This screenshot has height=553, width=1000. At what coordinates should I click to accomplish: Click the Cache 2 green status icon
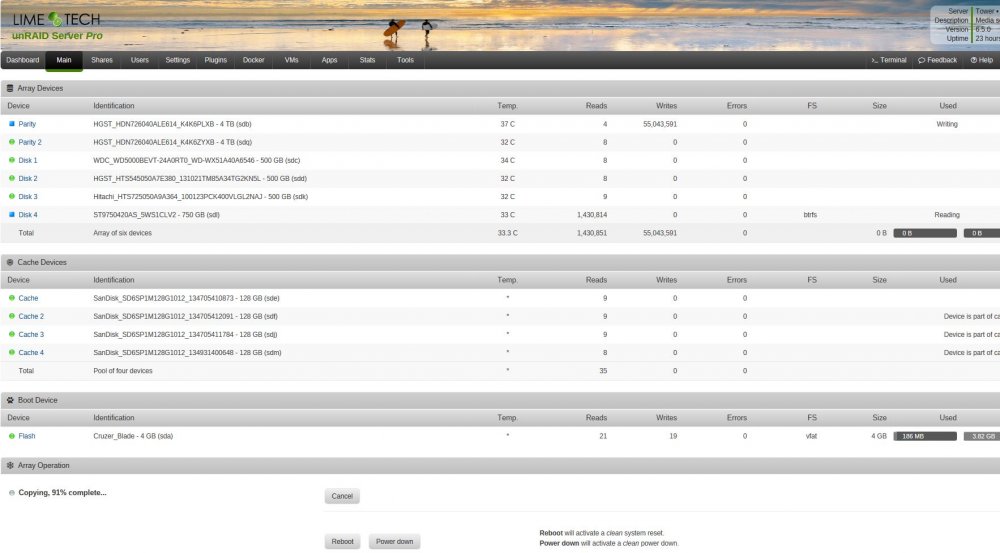click(11, 316)
